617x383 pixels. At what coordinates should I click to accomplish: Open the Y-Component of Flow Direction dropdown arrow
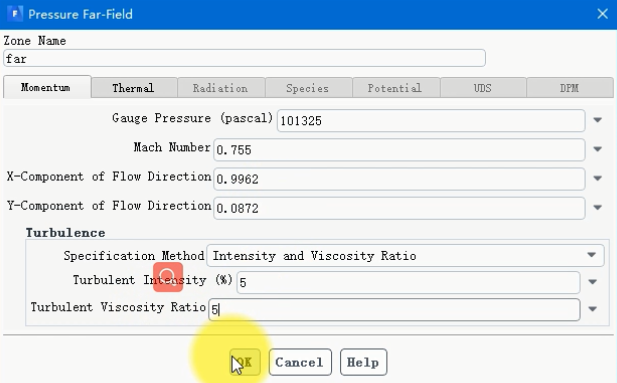(x=598, y=207)
